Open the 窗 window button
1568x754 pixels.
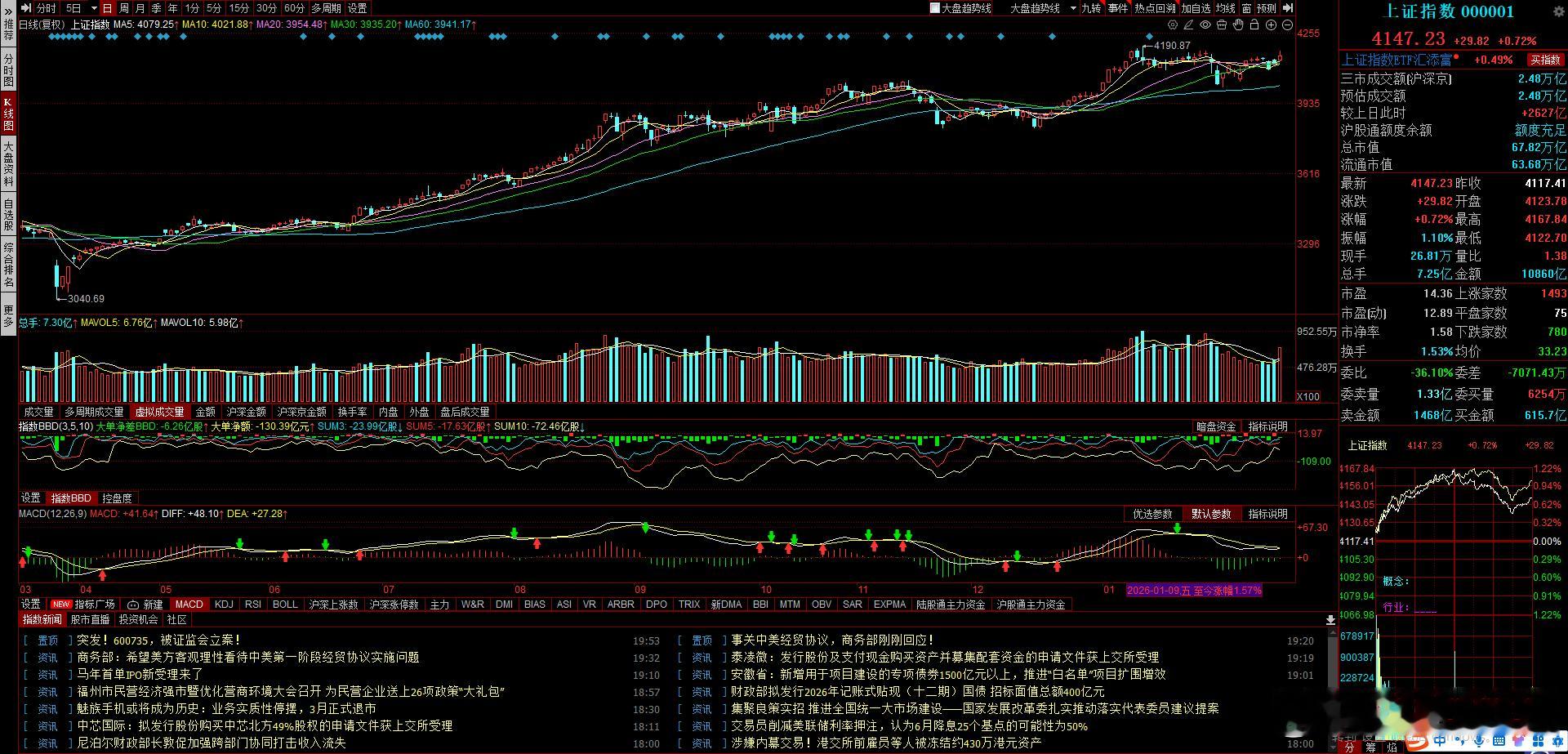click(x=1246, y=8)
